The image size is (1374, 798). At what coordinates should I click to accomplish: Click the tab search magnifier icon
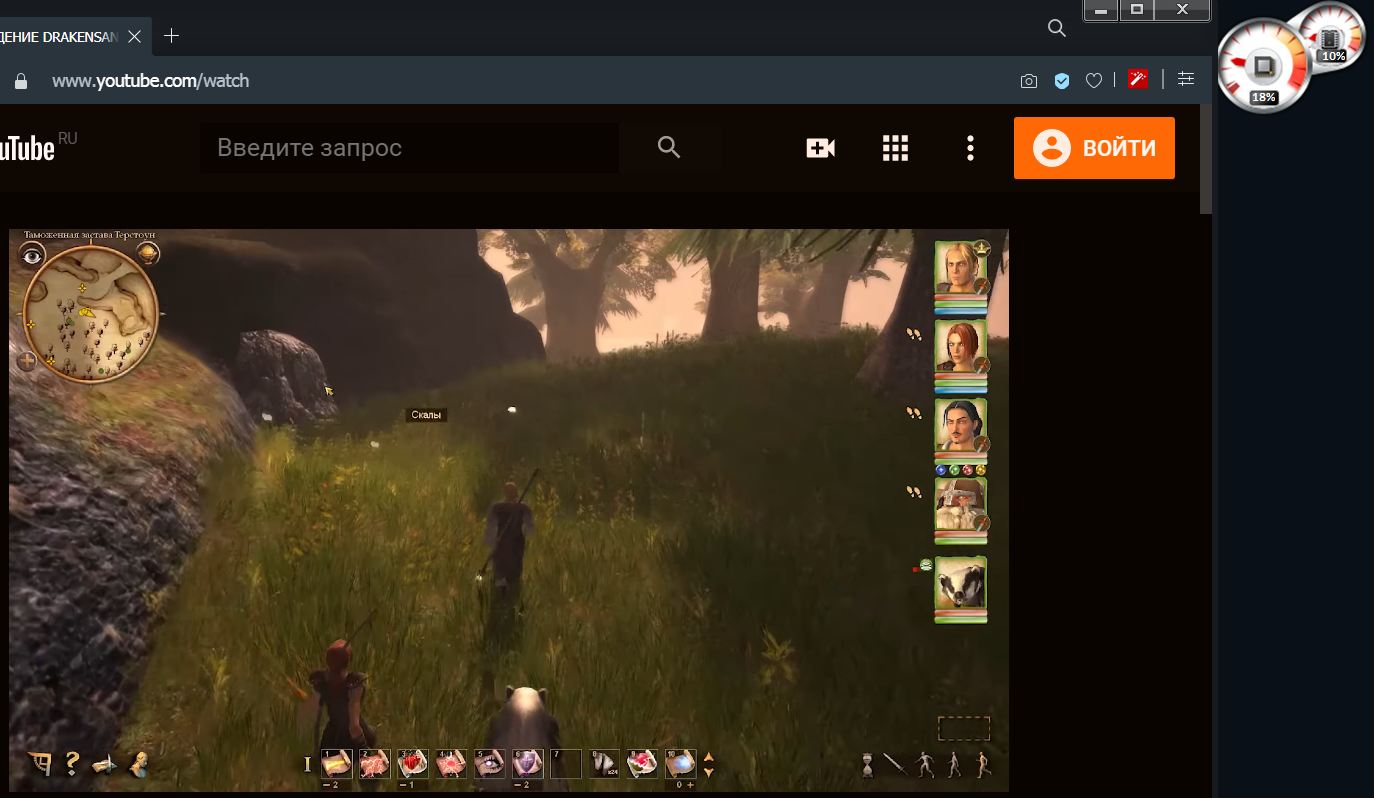click(x=1056, y=28)
